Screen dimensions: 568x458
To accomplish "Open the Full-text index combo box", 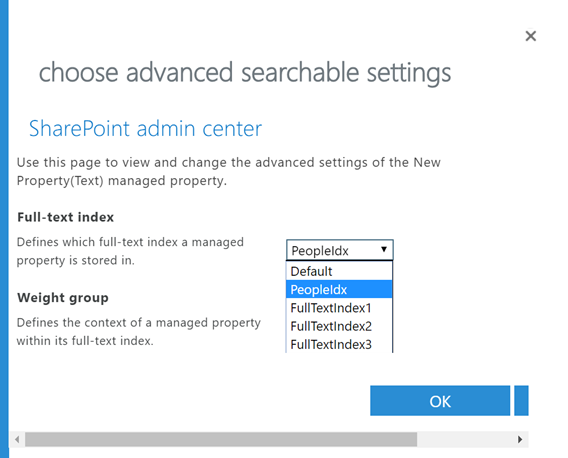I will 339,250.
